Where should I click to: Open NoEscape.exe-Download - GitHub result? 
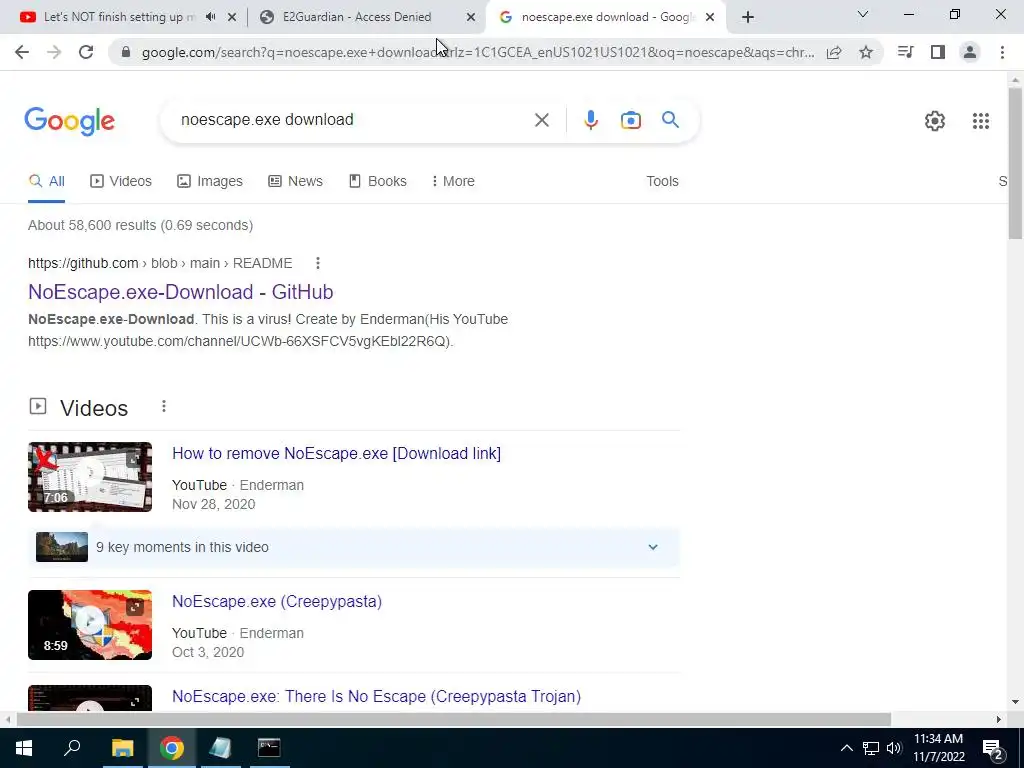(180, 292)
